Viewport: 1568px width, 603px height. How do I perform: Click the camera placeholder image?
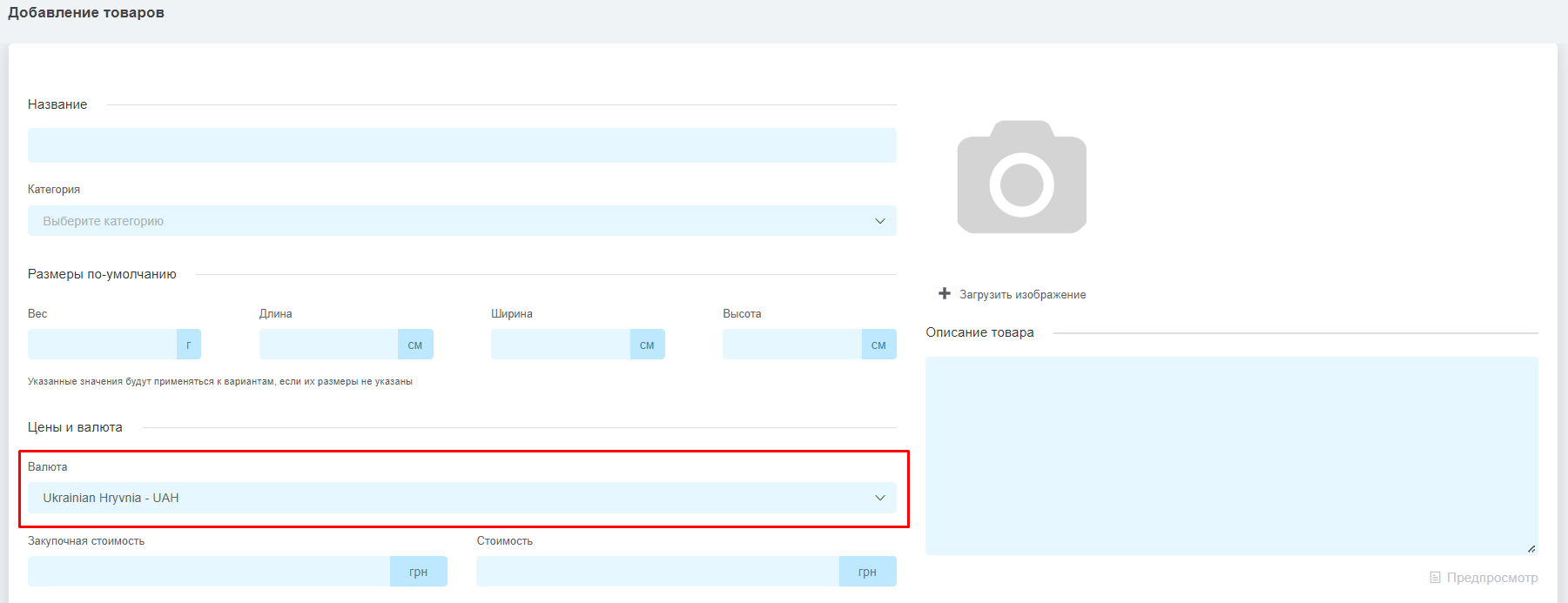[1021, 177]
